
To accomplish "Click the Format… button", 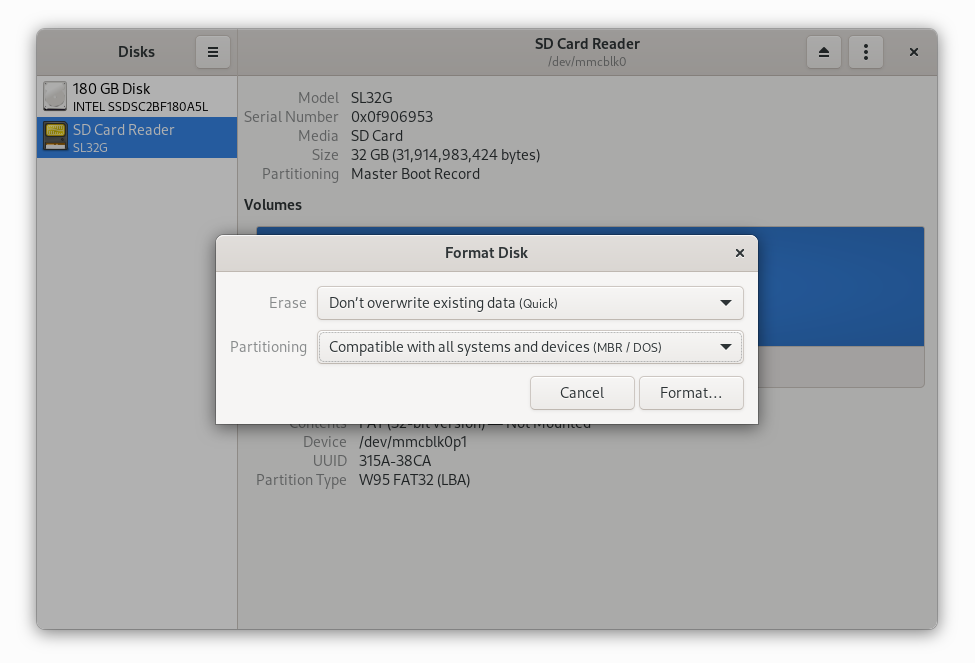I will tap(691, 392).
